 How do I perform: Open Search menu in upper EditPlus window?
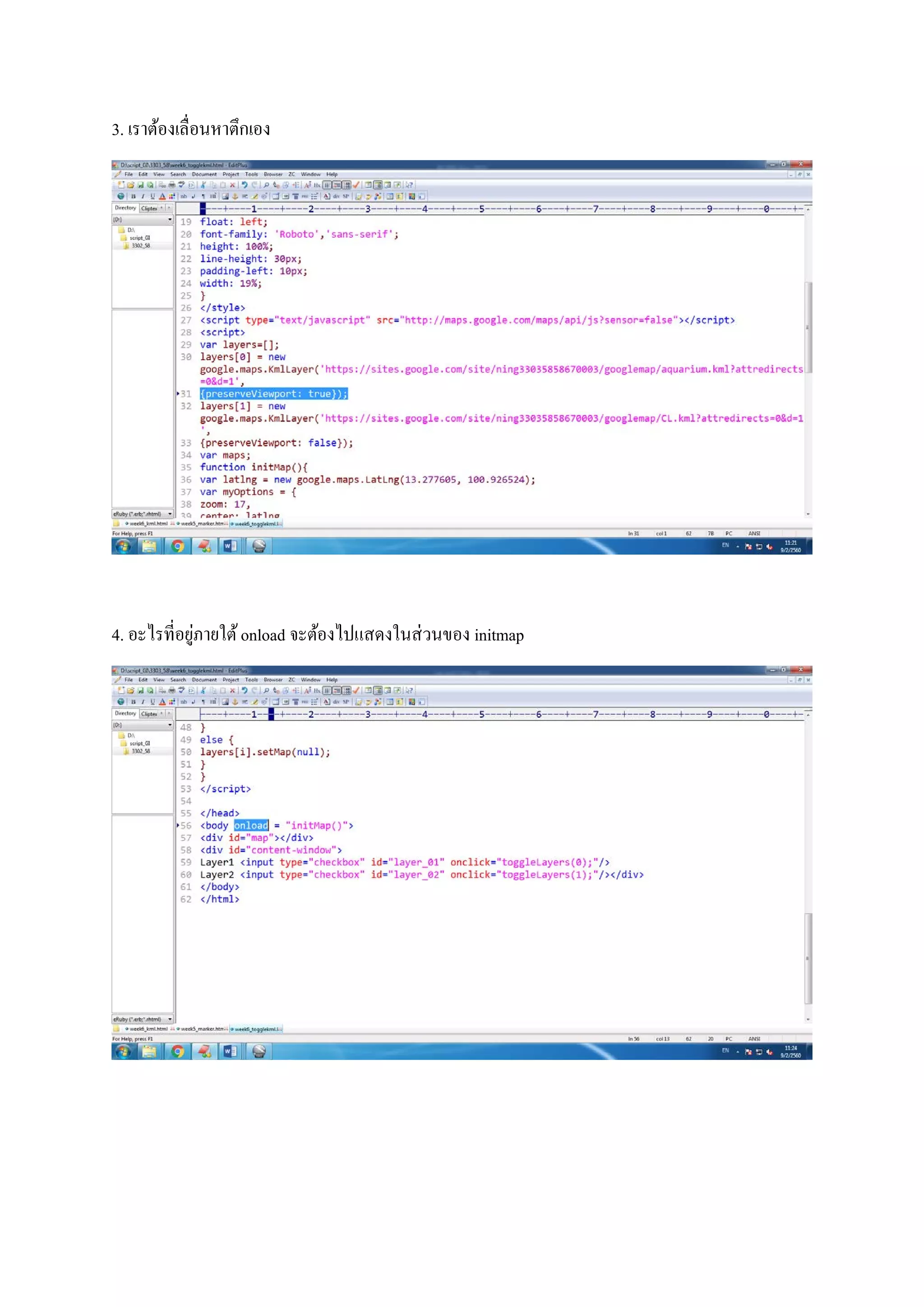coord(178,174)
